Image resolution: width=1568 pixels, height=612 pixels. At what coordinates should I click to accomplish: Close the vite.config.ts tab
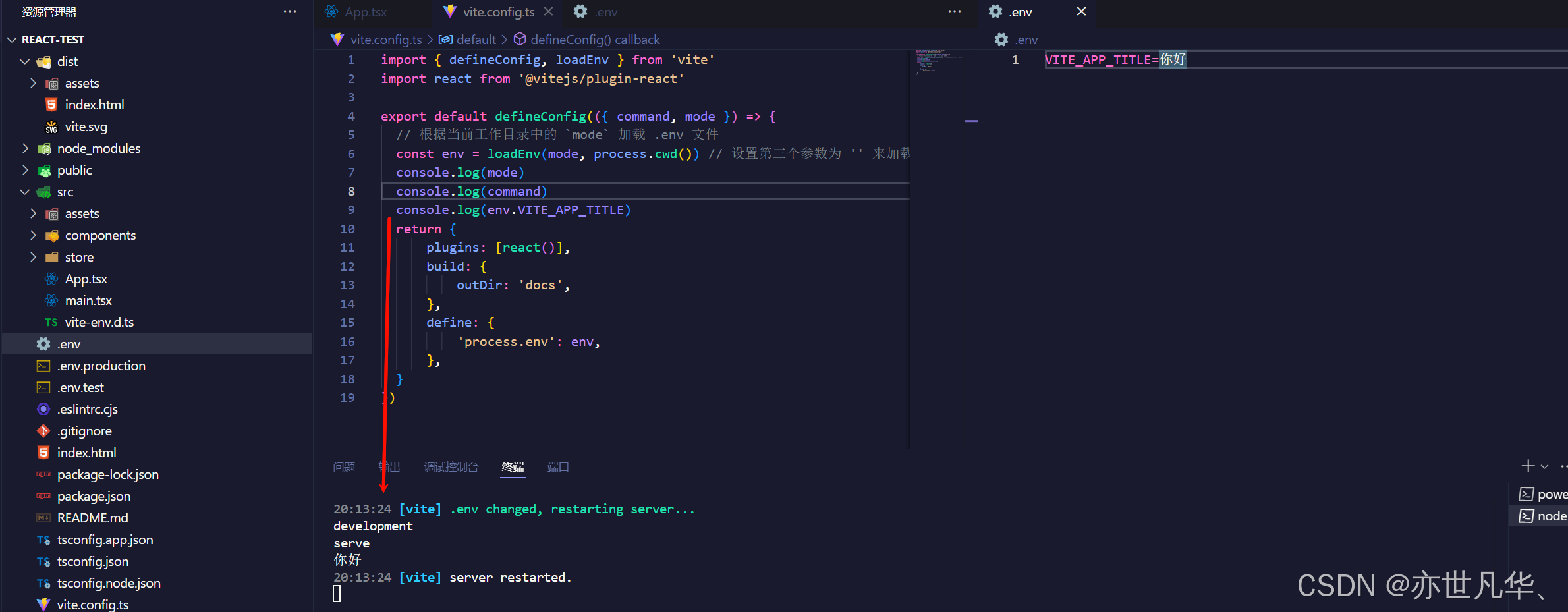click(x=548, y=12)
